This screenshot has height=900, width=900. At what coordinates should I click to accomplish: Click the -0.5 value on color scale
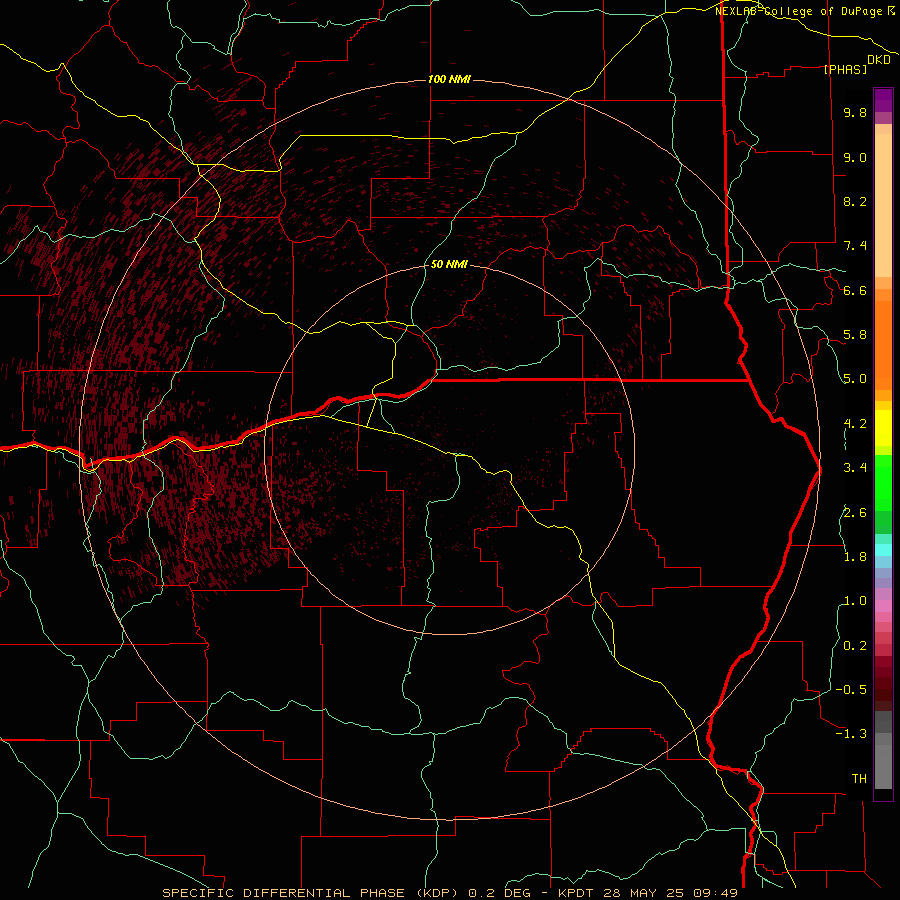851,690
